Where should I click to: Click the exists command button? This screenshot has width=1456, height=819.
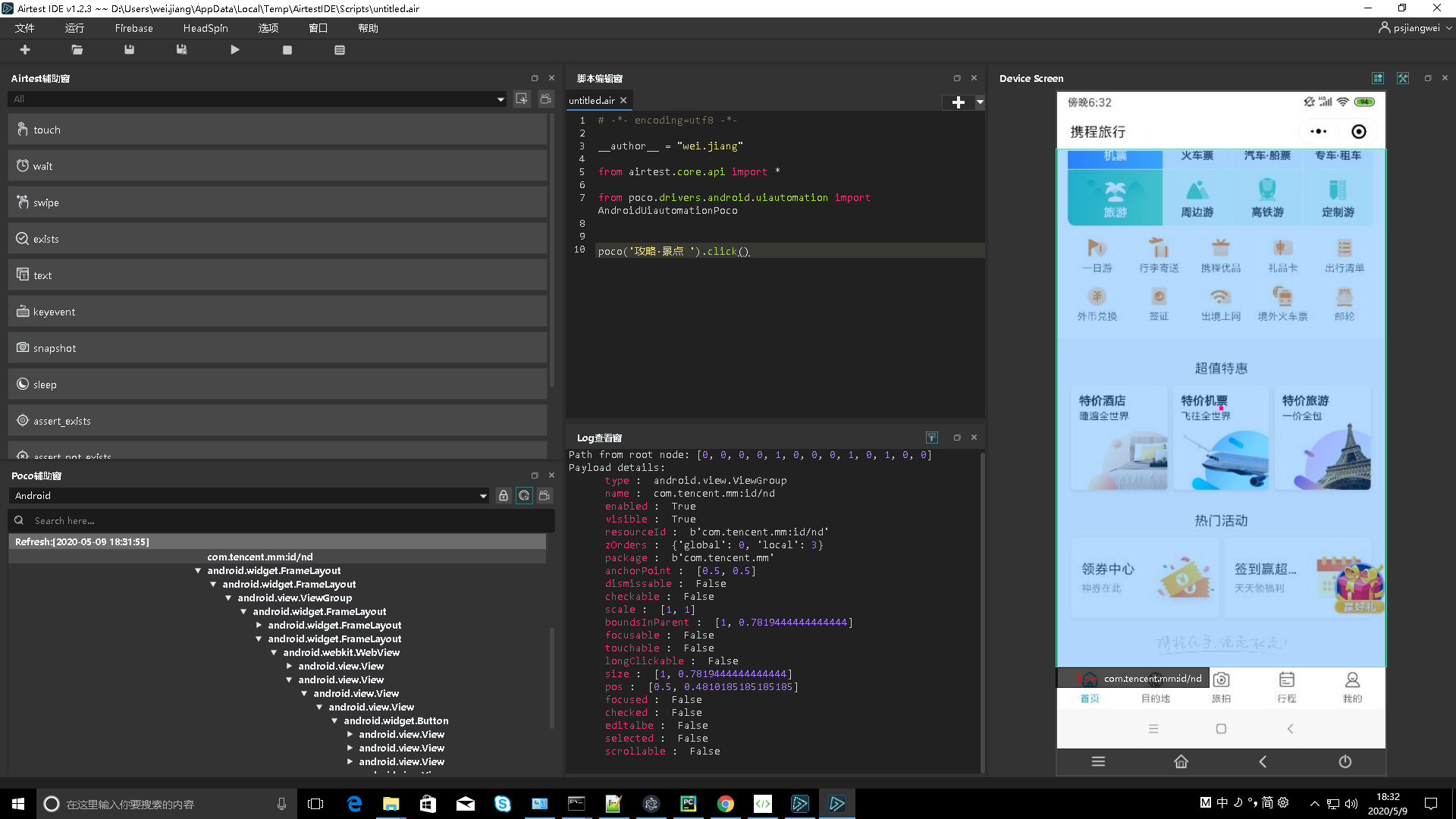pos(278,239)
